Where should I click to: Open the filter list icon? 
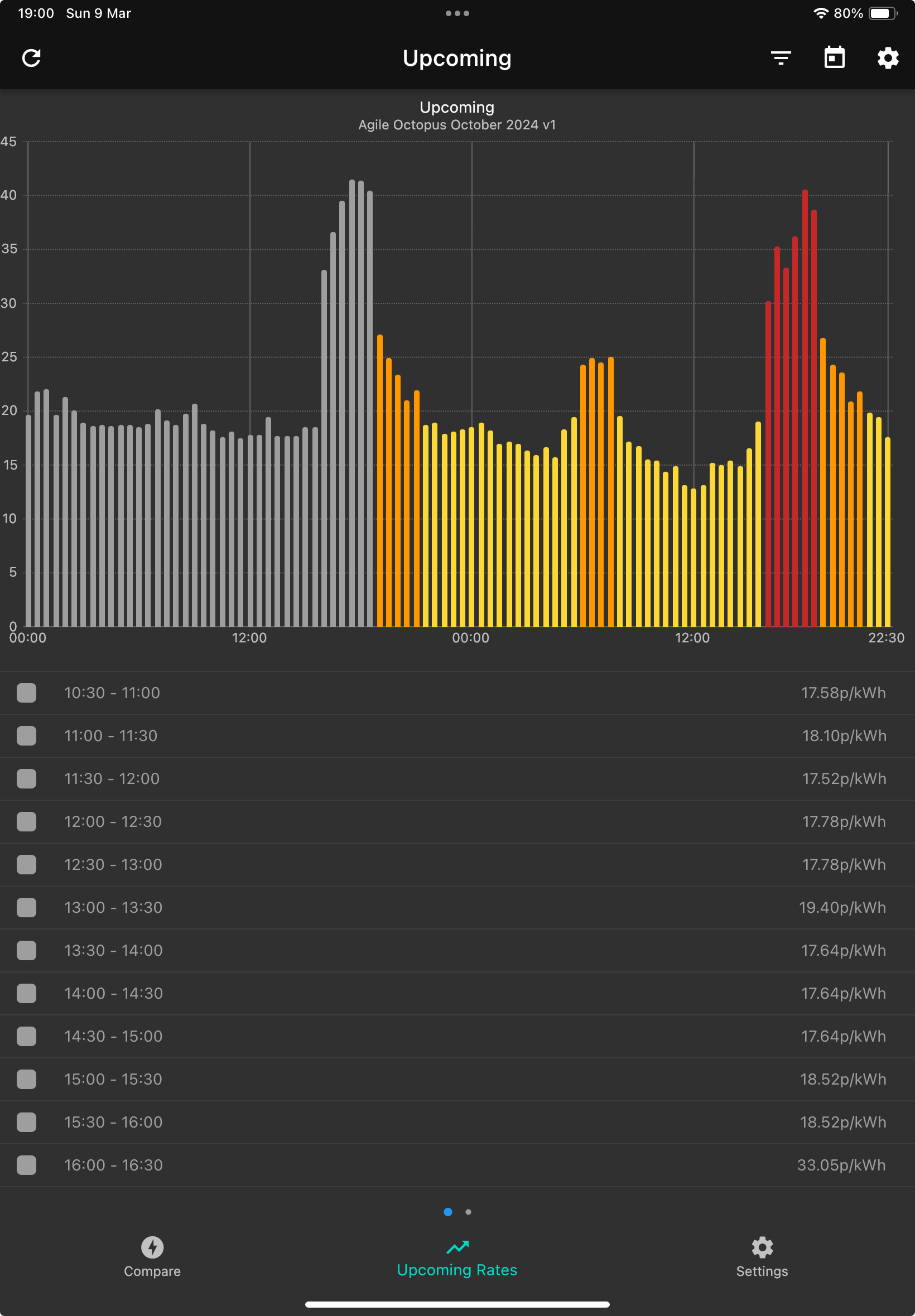coord(781,58)
